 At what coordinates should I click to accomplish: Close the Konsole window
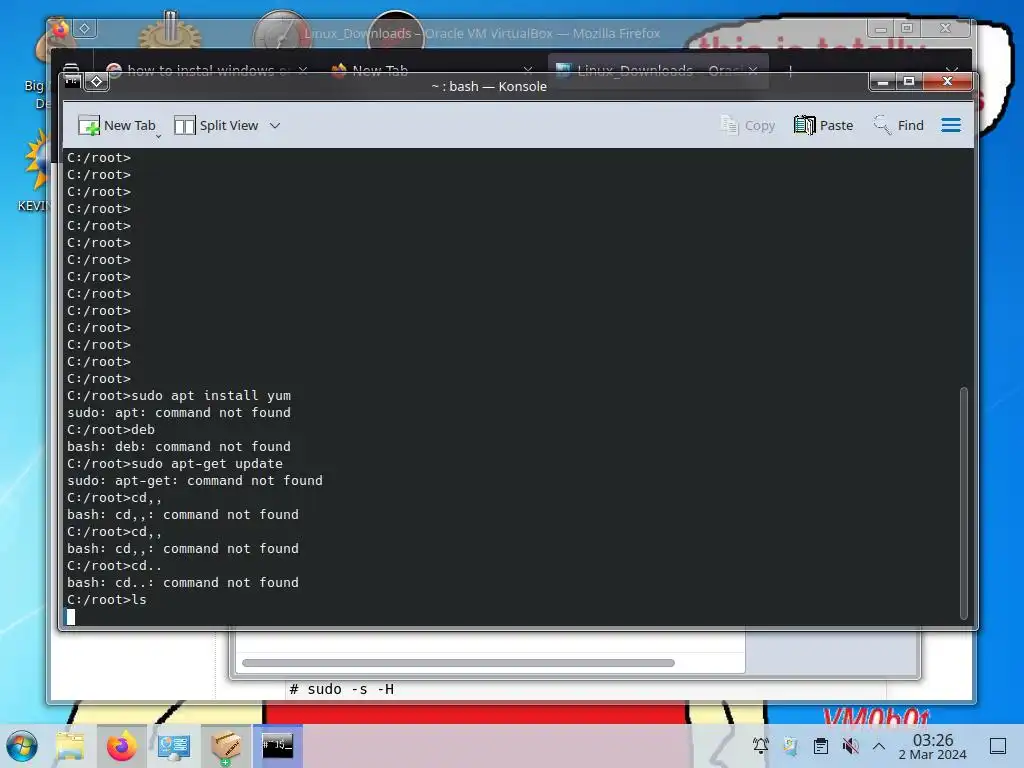[947, 82]
